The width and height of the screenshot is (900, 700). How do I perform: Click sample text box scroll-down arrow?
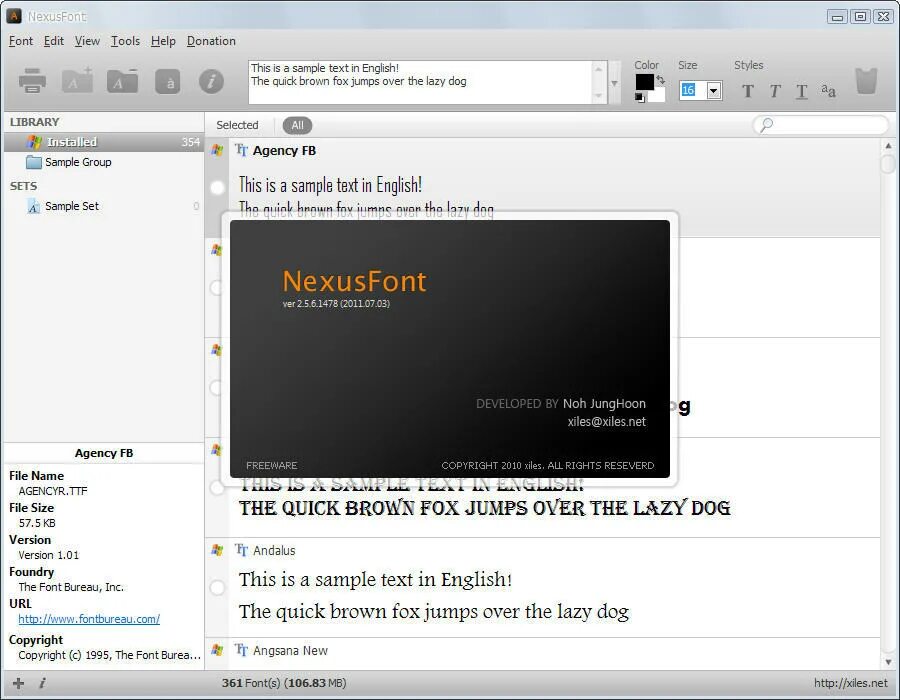[x=599, y=96]
